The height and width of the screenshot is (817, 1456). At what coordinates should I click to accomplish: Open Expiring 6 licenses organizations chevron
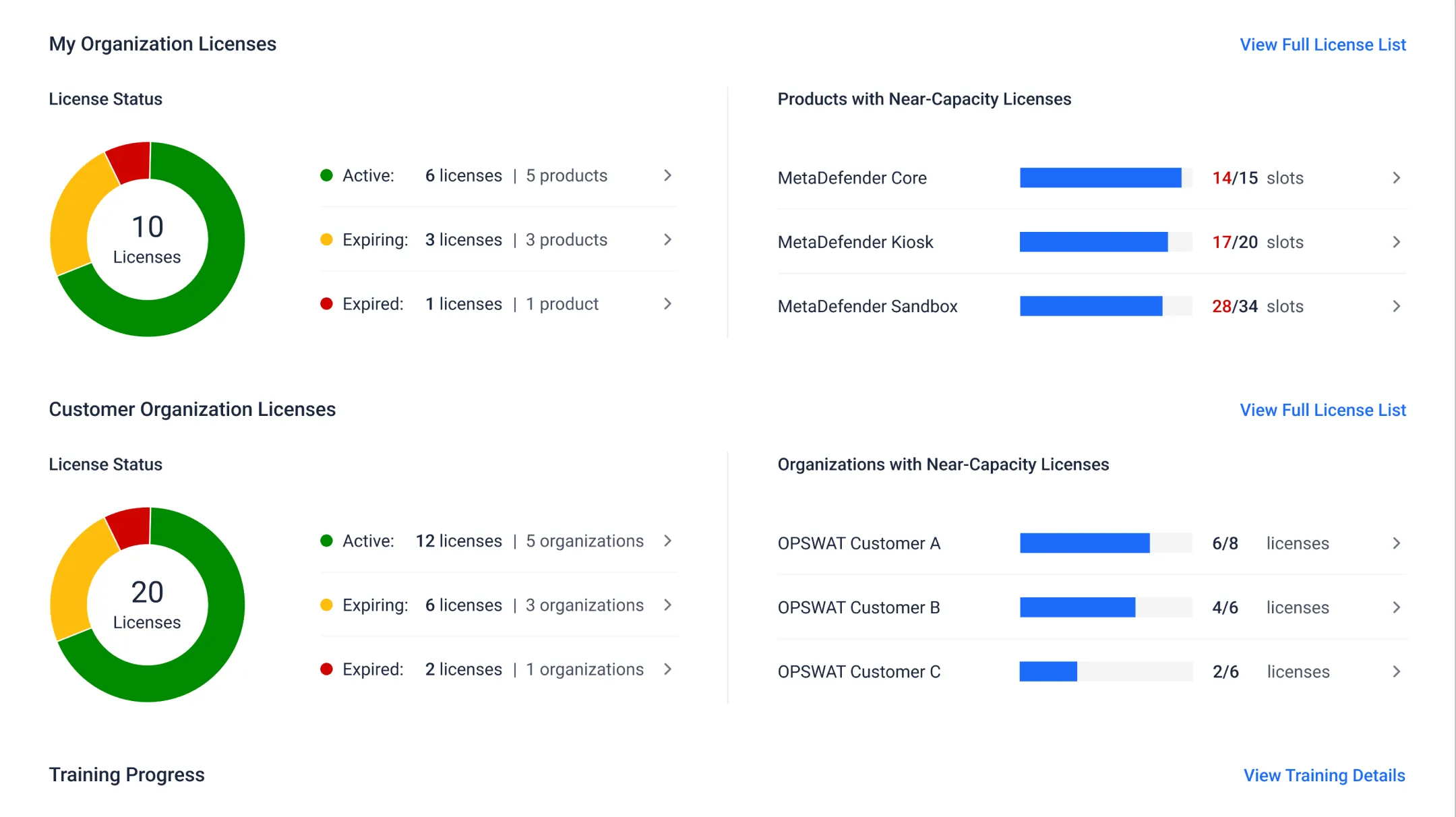tap(667, 605)
